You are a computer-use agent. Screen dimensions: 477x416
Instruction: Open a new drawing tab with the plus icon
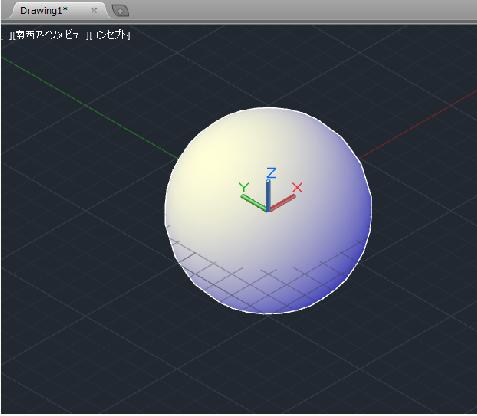120,11
